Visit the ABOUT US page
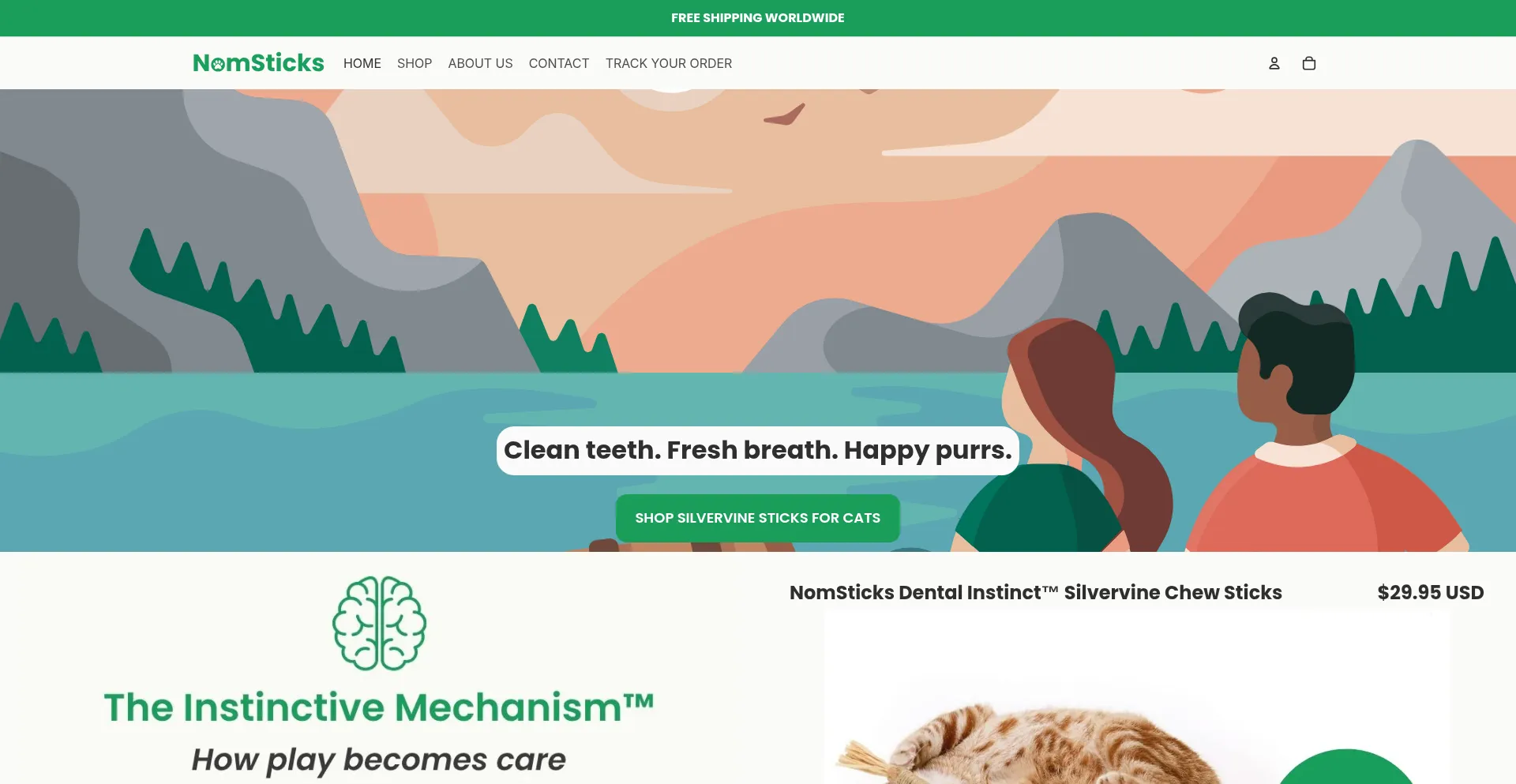 click(x=480, y=63)
